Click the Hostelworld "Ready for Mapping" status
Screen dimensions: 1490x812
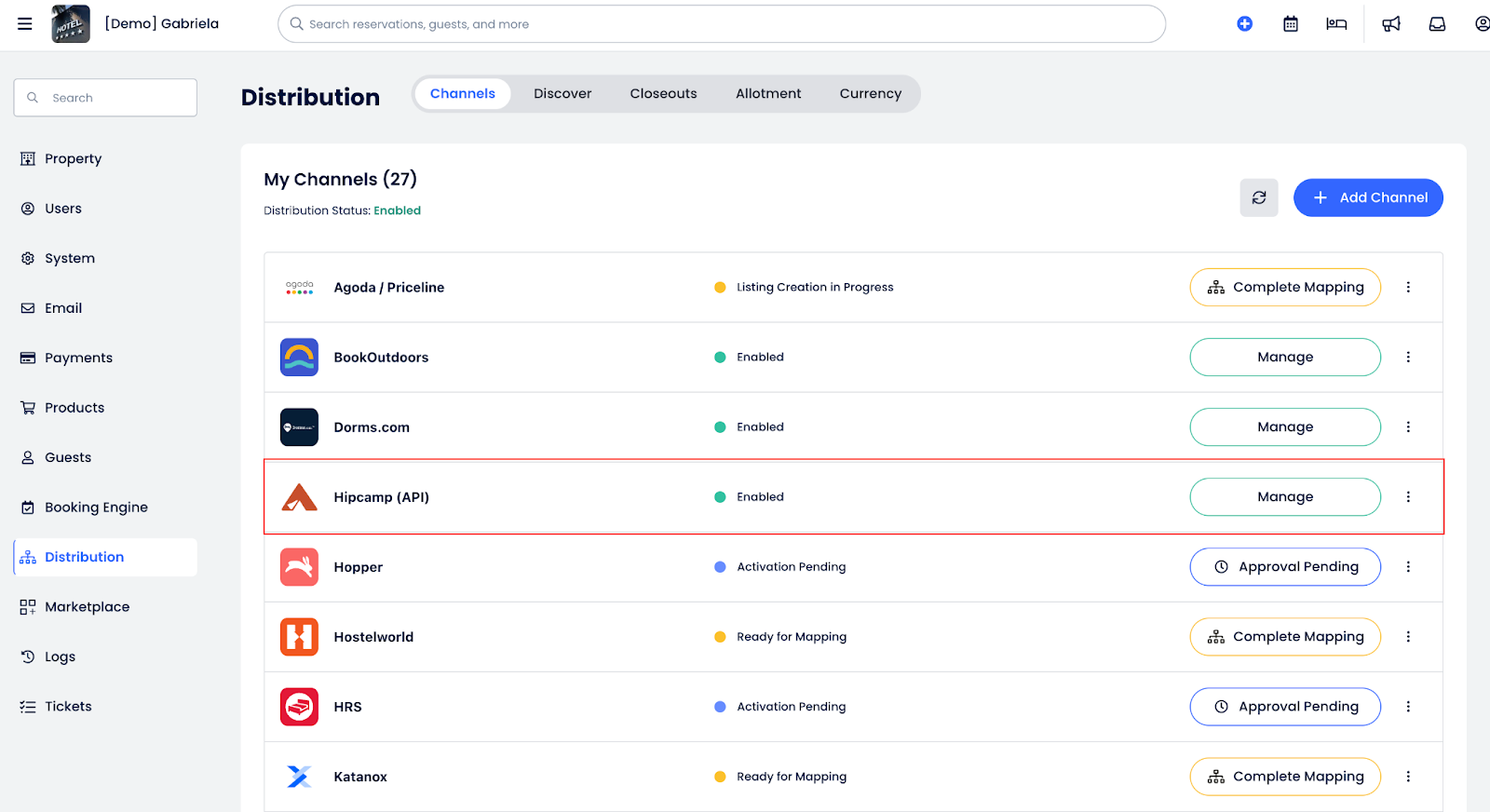792,637
